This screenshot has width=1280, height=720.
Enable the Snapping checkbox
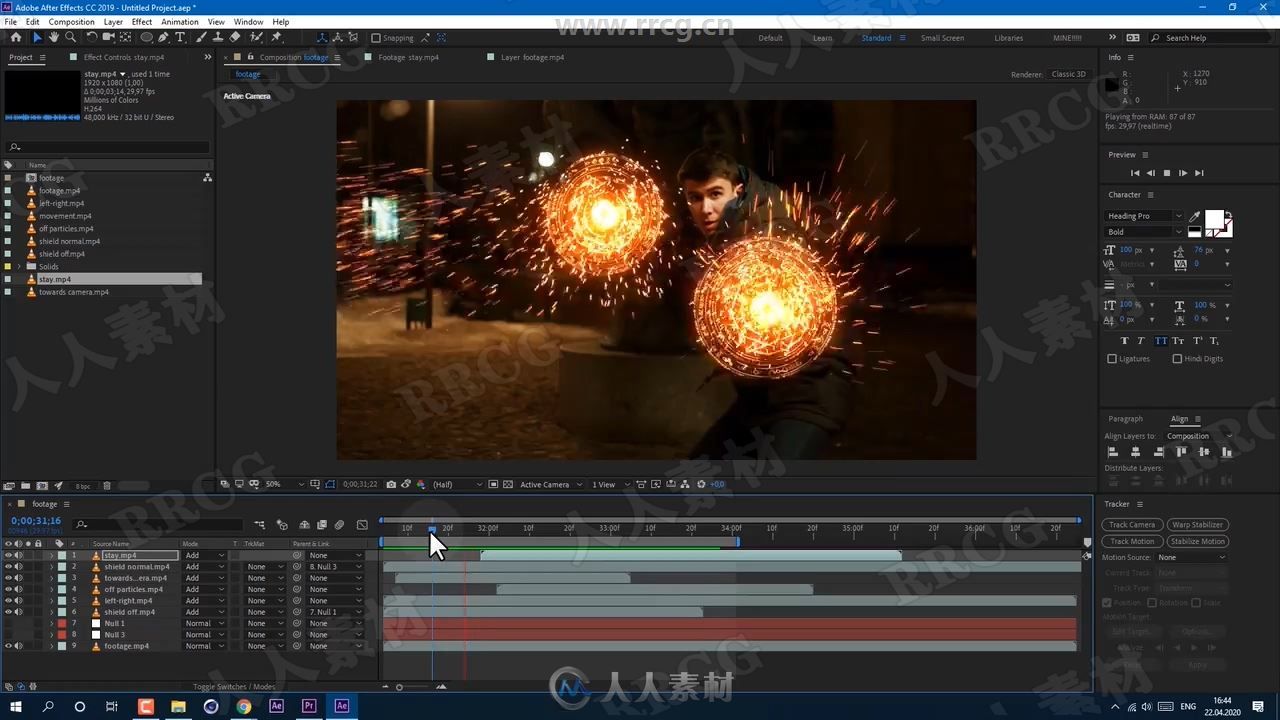click(376, 38)
